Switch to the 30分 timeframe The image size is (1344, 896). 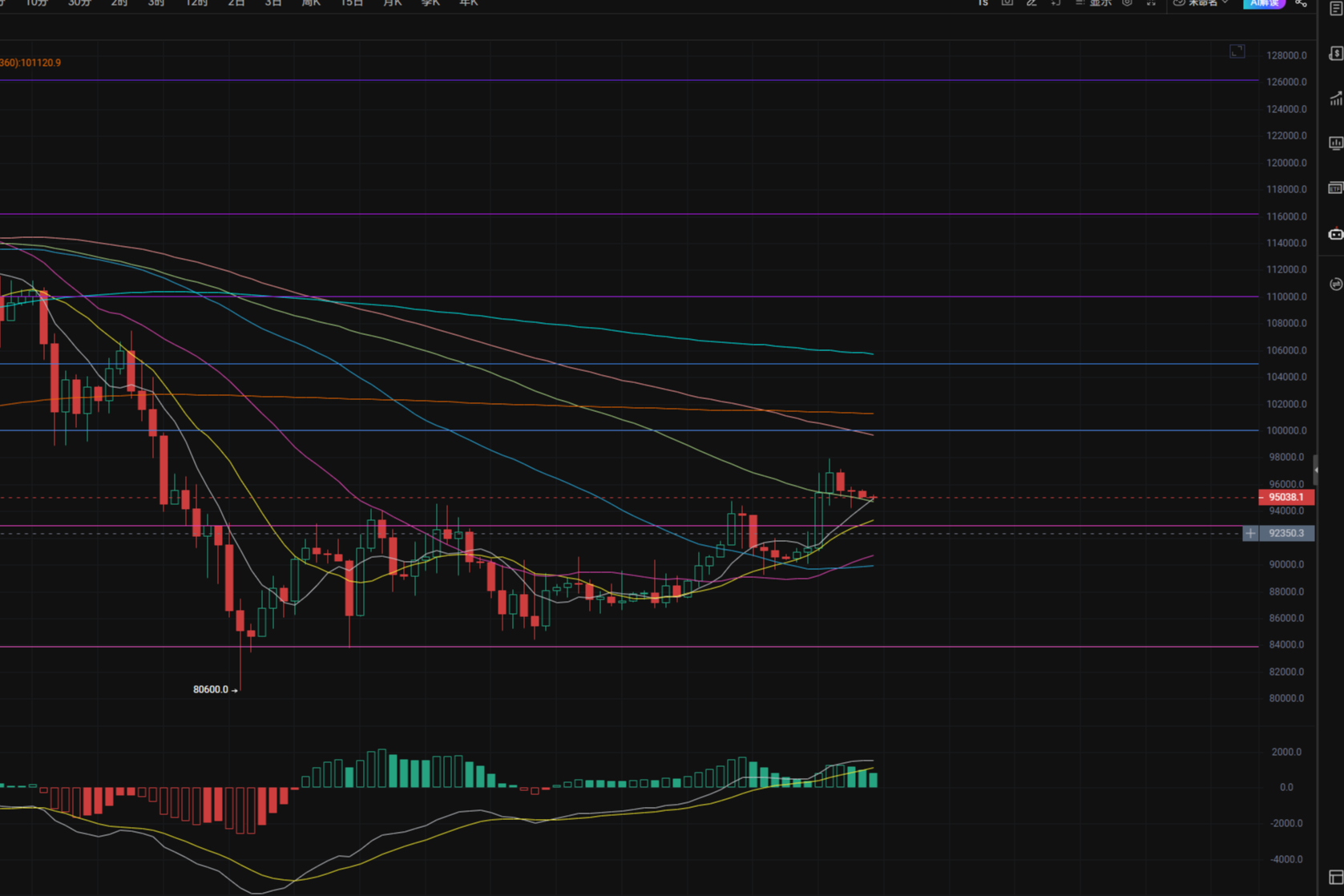click(79, 3)
